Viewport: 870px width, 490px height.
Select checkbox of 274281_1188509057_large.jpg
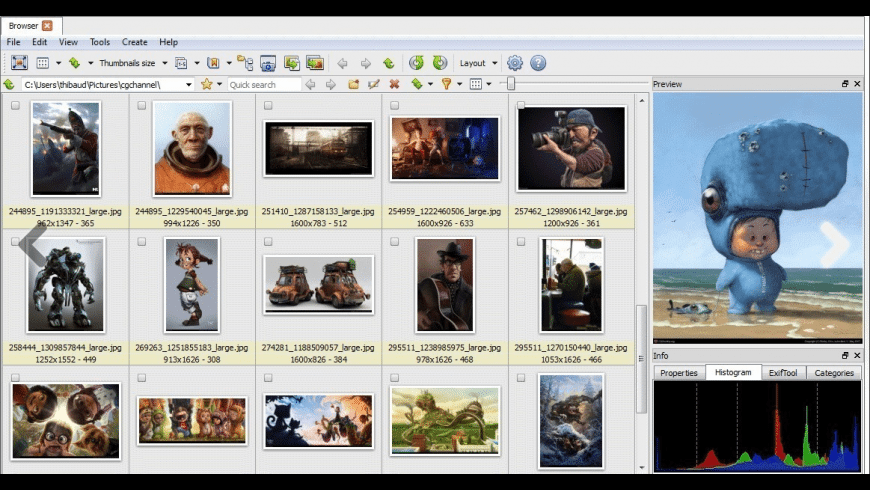tap(268, 242)
